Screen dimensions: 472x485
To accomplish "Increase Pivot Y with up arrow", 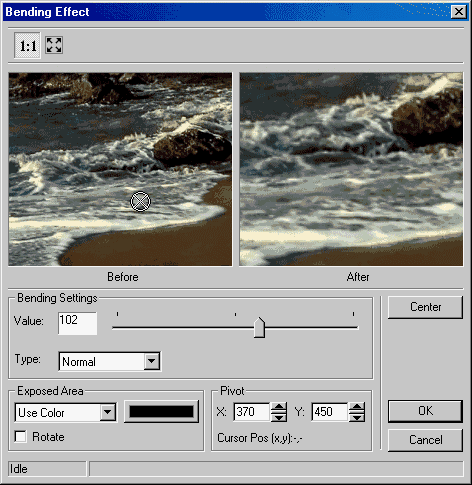I will pos(357,407).
